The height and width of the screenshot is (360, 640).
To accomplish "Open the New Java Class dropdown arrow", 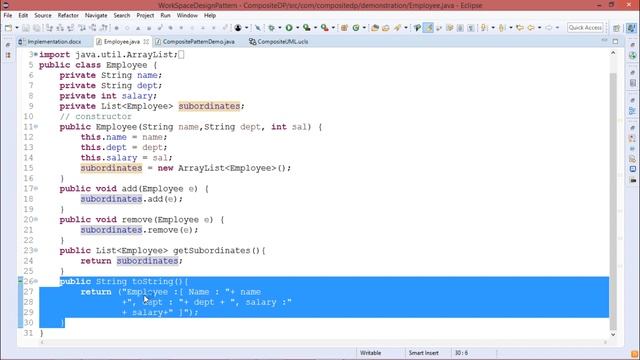I will [364, 28].
